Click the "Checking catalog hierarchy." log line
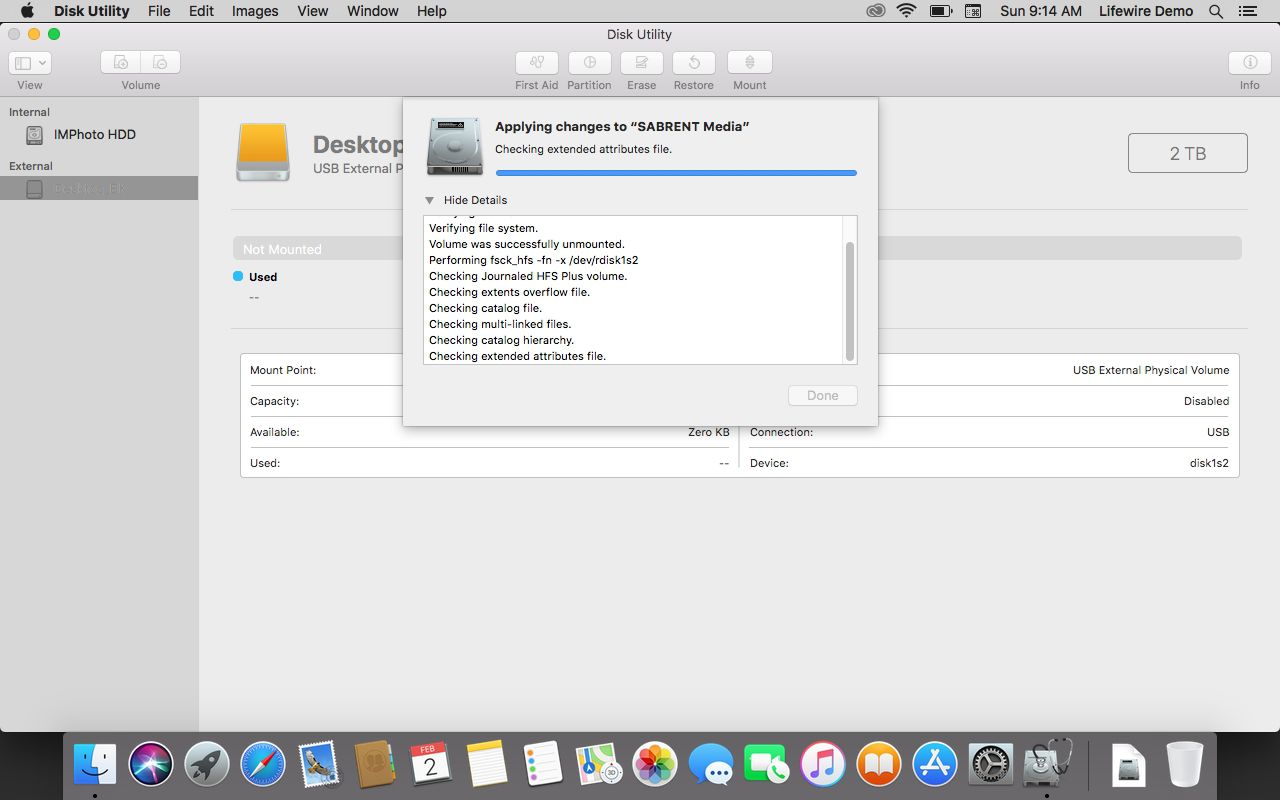This screenshot has width=1280, height=800. [501, 340]
